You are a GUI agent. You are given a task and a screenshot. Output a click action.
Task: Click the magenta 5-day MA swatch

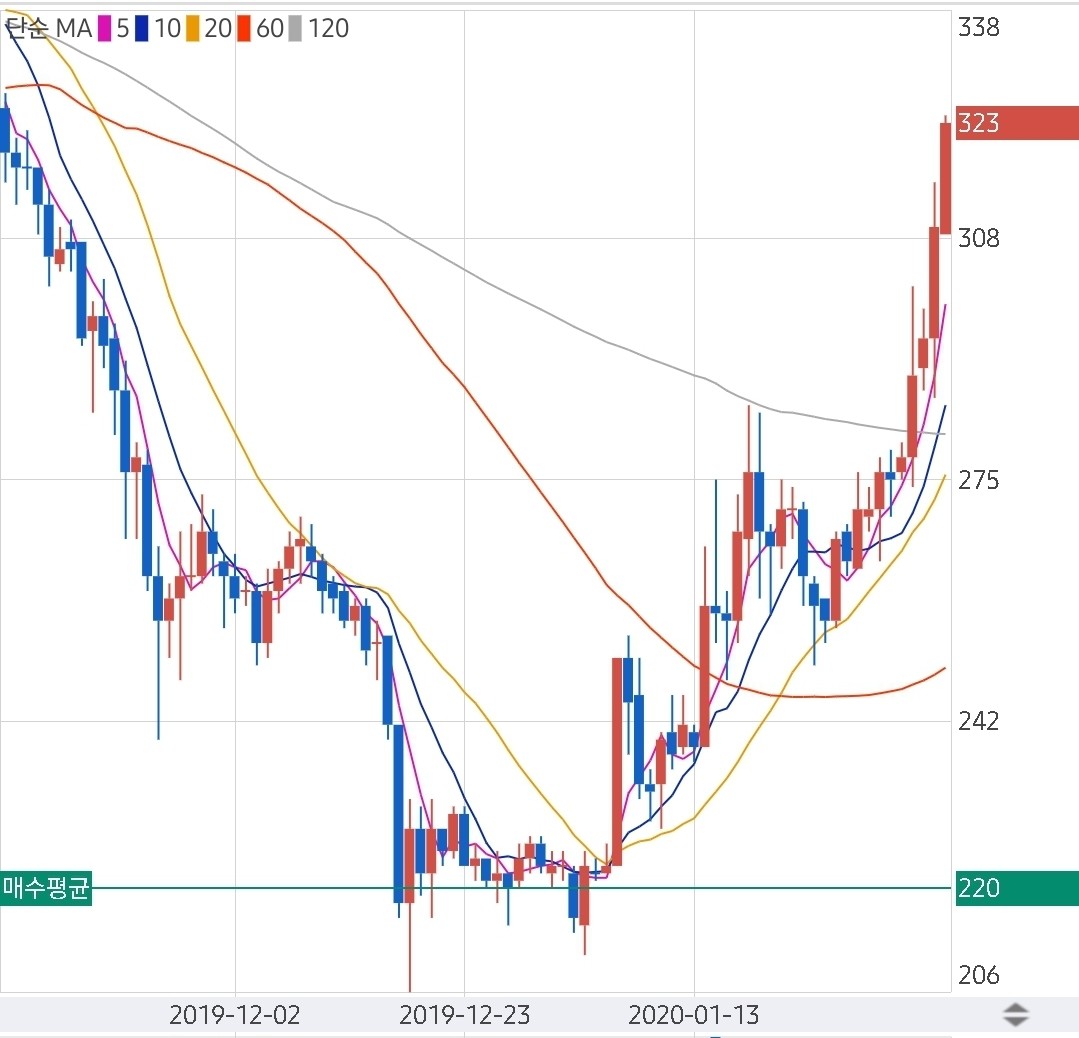coord(104,29)
